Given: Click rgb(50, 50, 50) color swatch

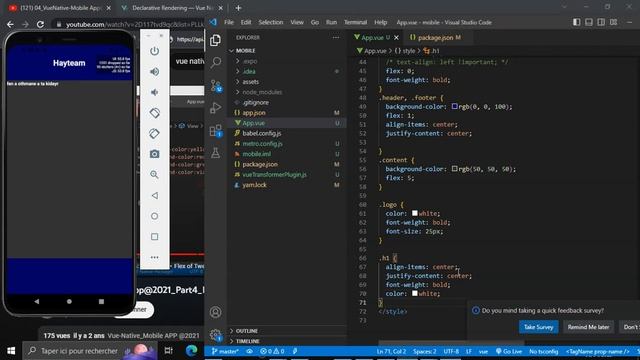Looking at the screenshot, I should [454, 169].
